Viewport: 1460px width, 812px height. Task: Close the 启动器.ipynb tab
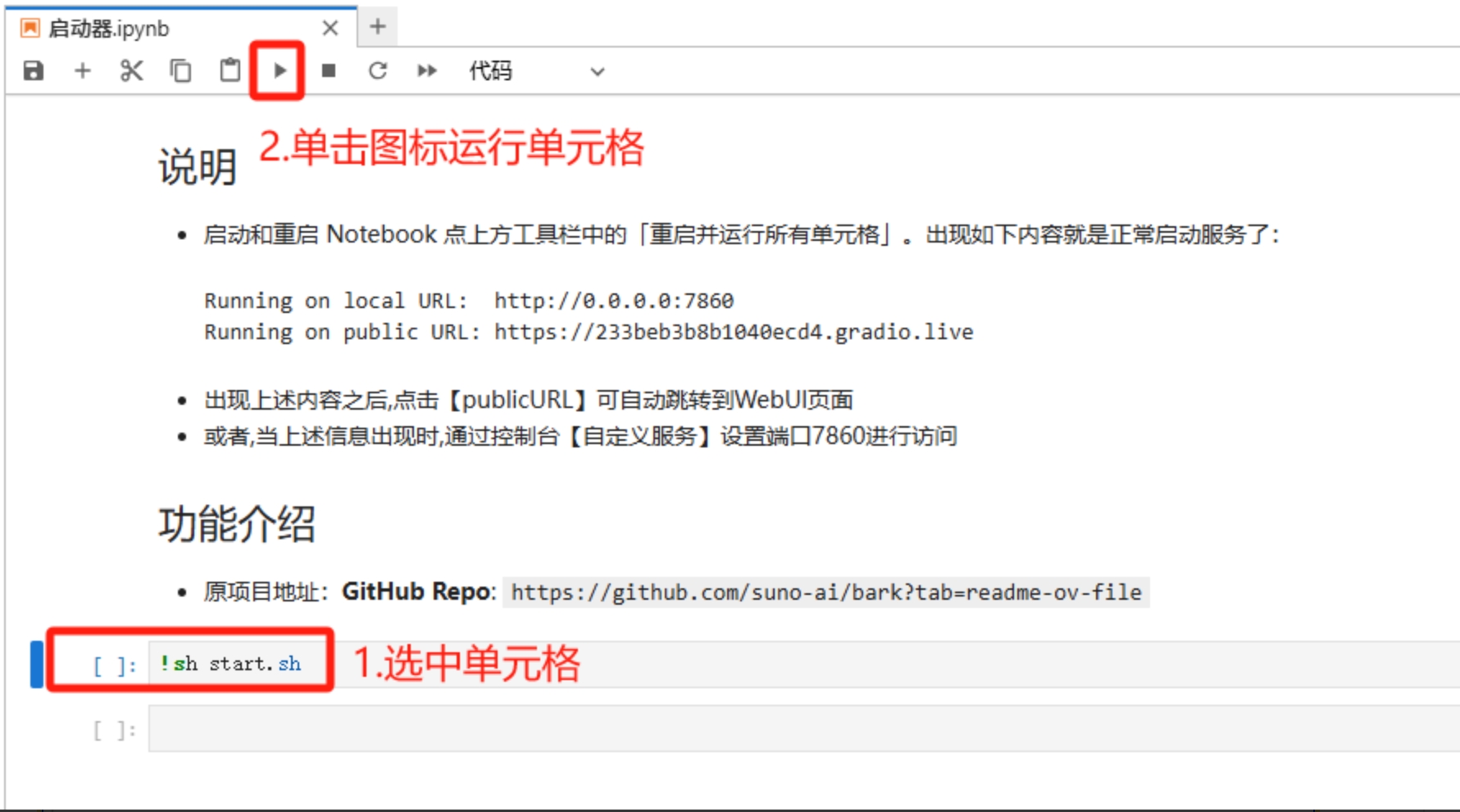330,29
